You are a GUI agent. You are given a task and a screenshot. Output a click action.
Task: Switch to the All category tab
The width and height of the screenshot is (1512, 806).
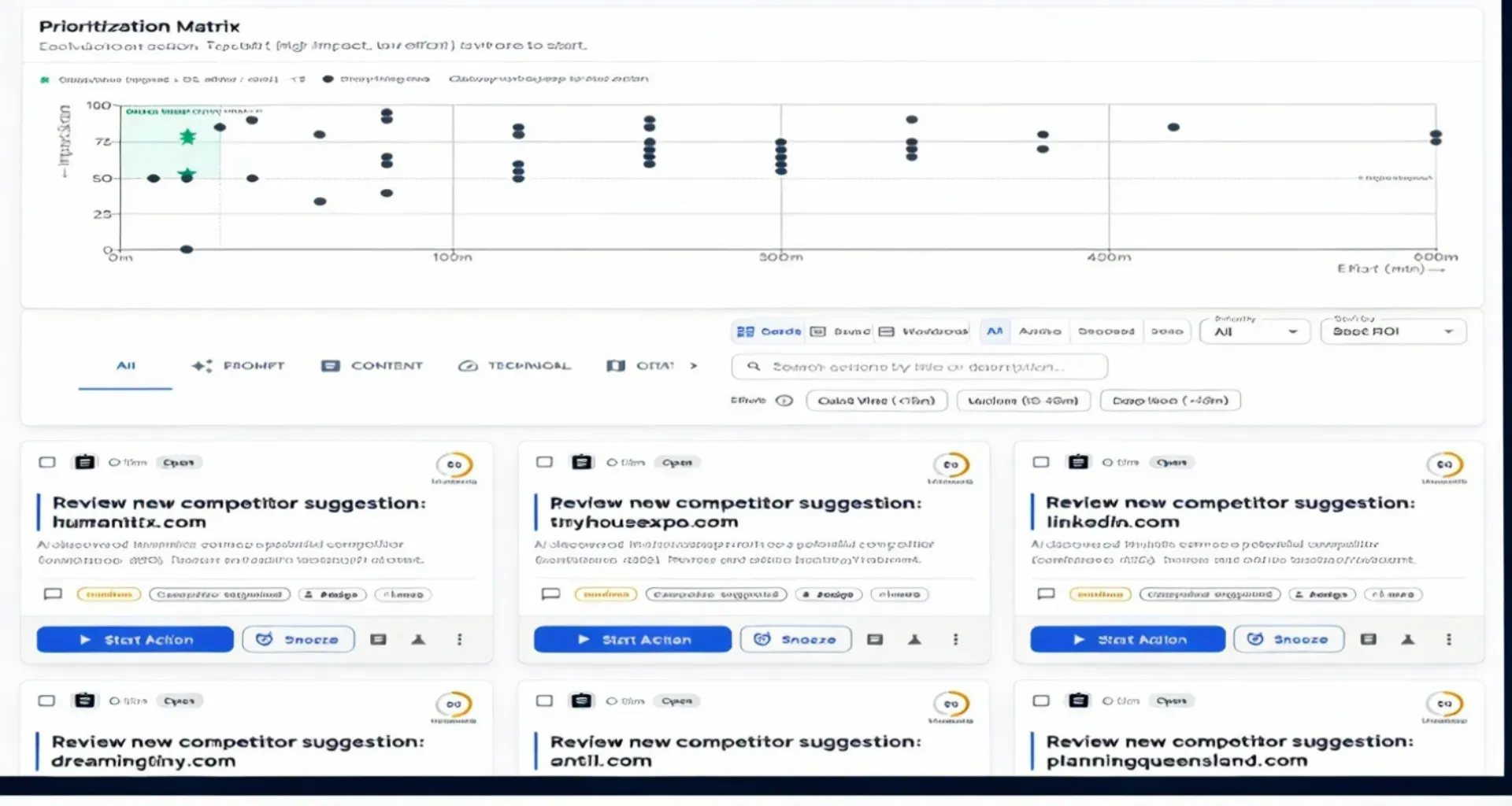point(126,365)
